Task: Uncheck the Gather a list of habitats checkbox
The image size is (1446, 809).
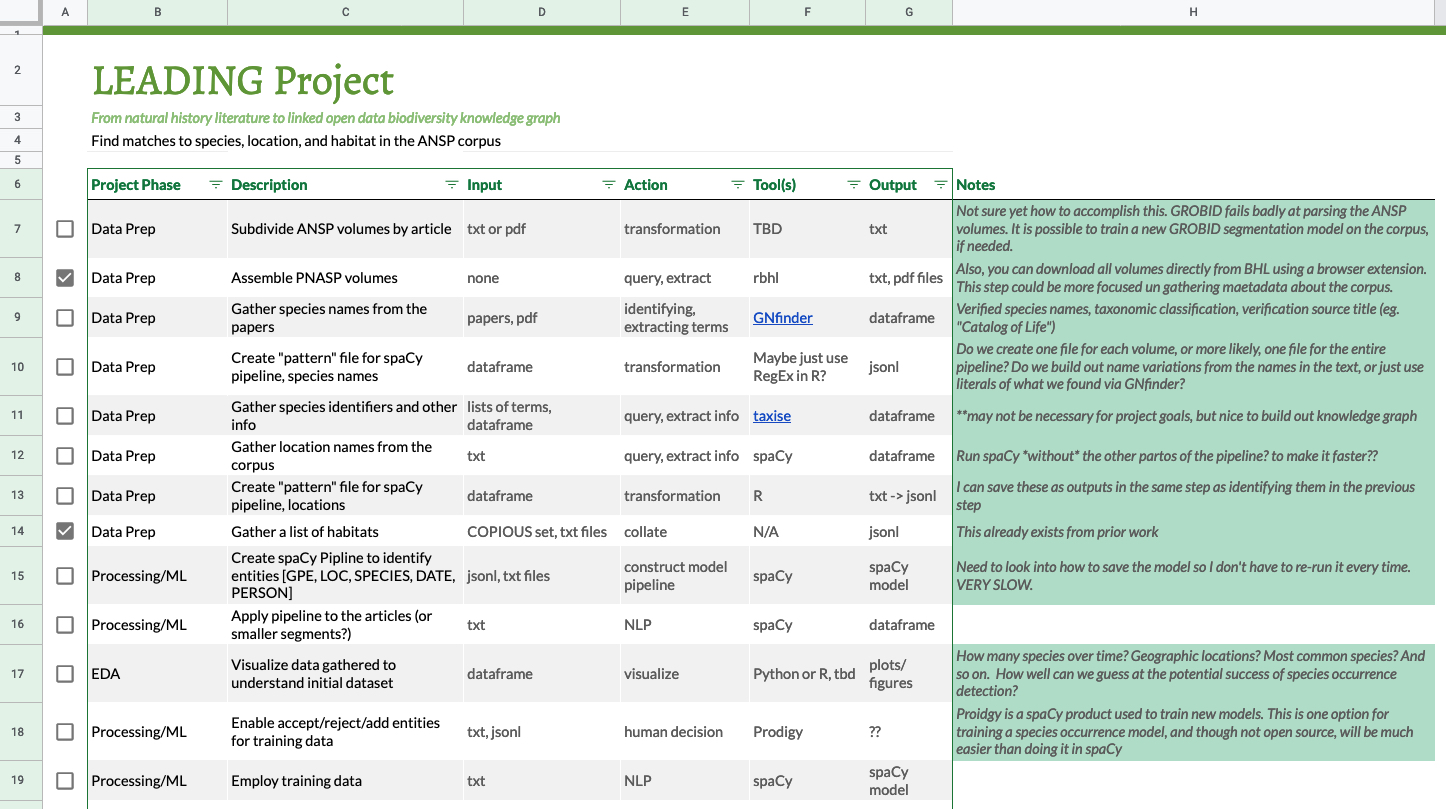Action: click(x=65, y=532)
